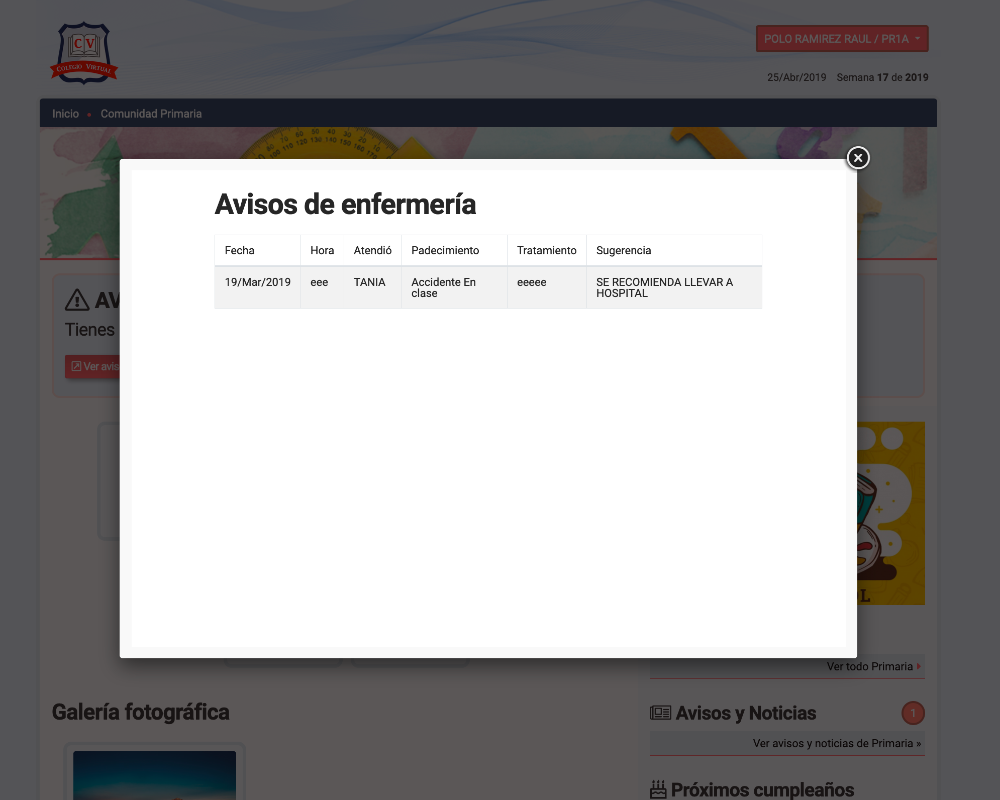Close the Avisos de enfermería popup

pos(858,158)
